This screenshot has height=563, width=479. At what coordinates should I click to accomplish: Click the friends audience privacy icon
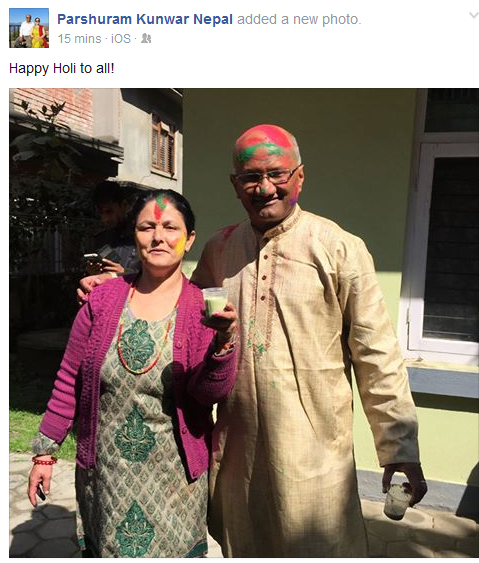(146, 38)
